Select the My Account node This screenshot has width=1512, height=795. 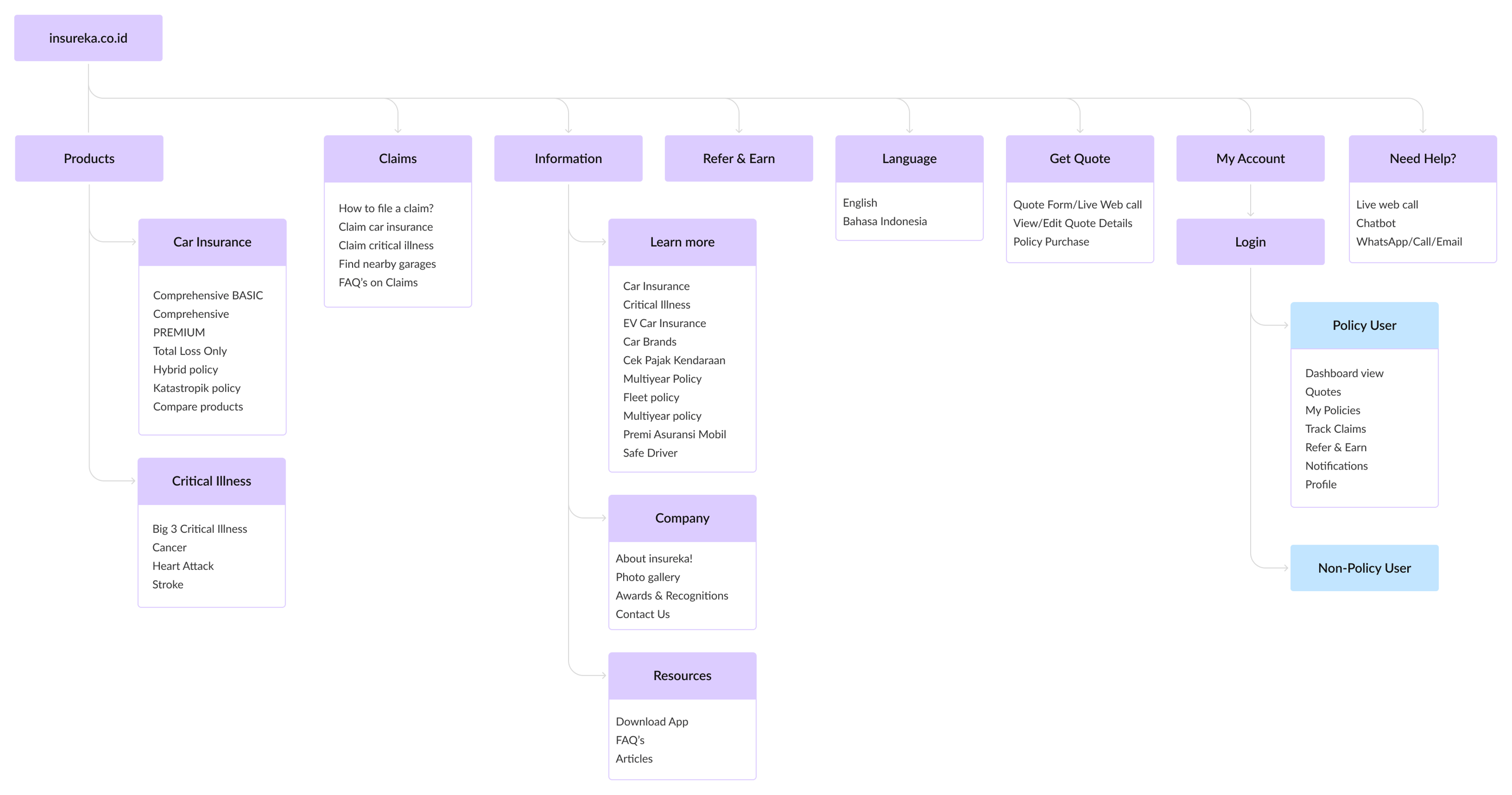coord(1250,159)
